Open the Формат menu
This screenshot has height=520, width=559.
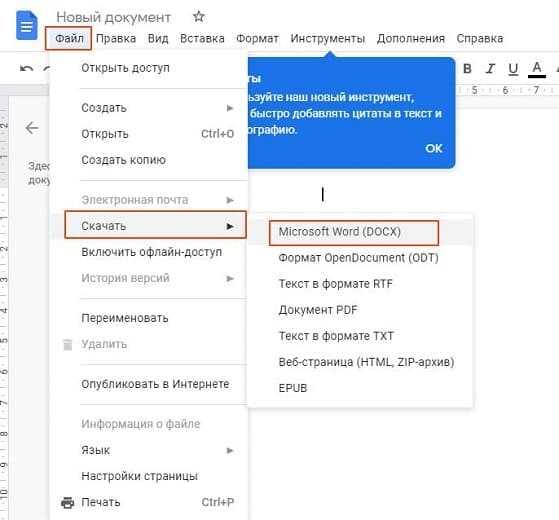(x=257, y=38)
